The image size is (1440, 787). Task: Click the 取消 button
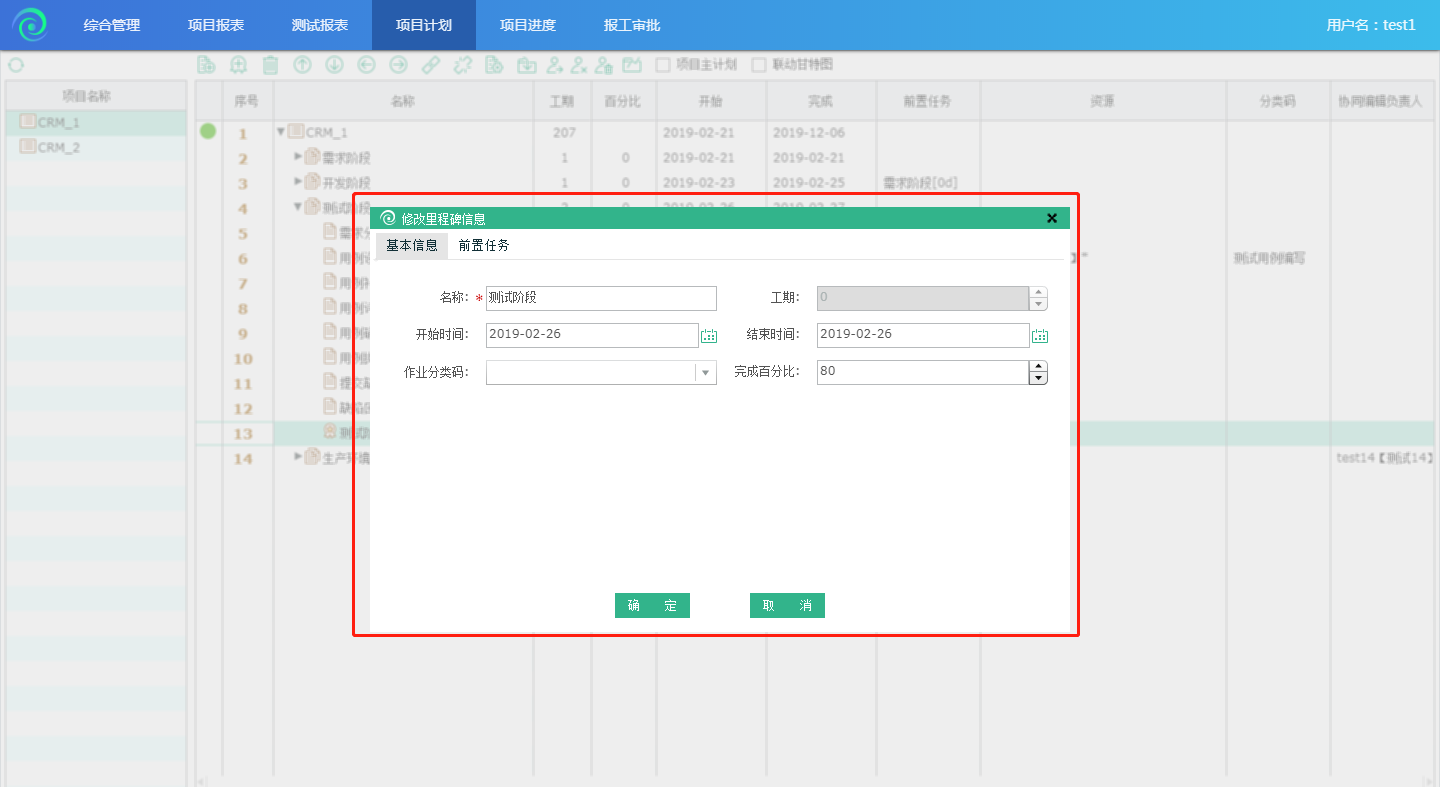click(787, 606)
